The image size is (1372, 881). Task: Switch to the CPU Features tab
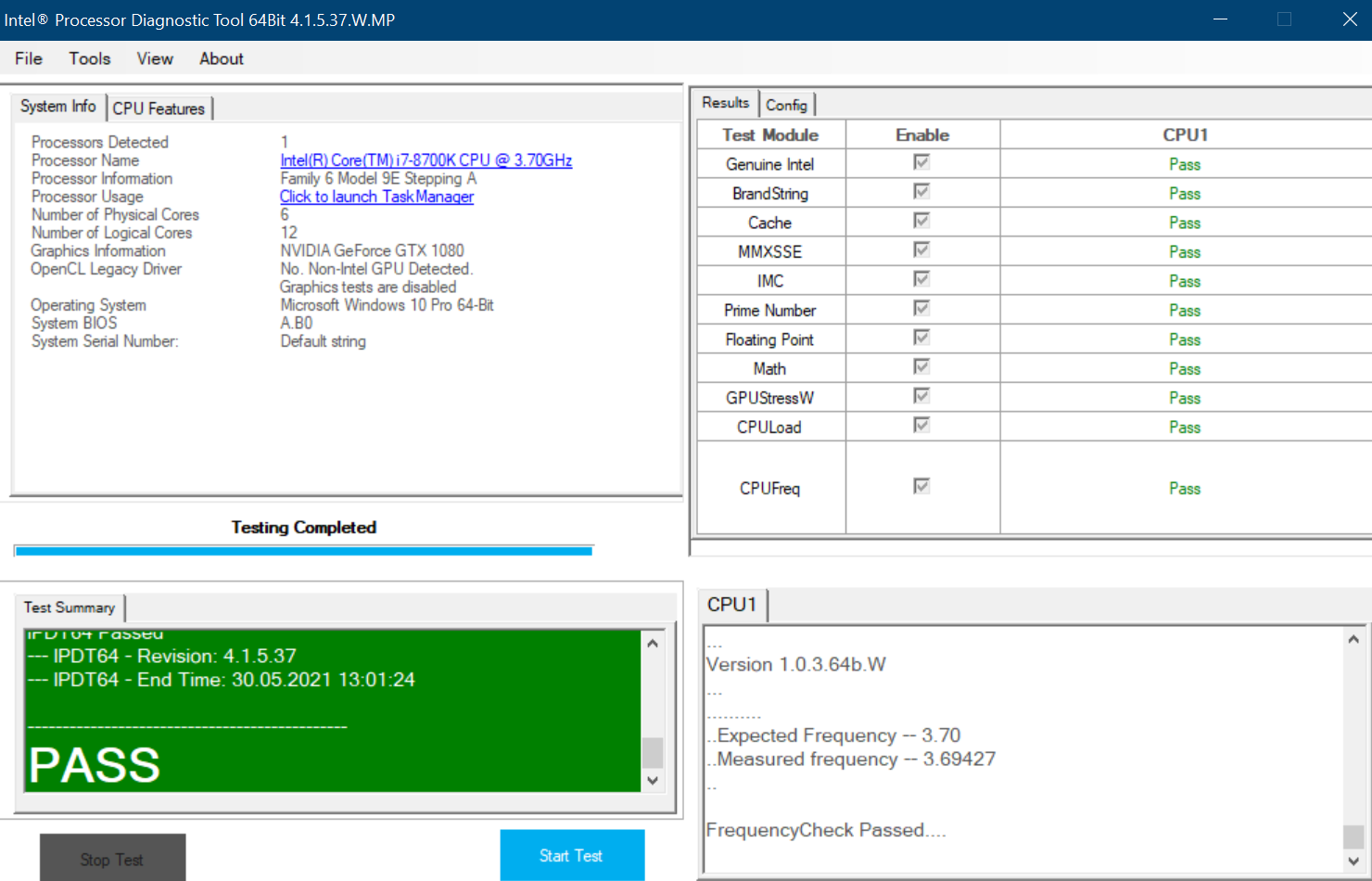pos(159,109)
